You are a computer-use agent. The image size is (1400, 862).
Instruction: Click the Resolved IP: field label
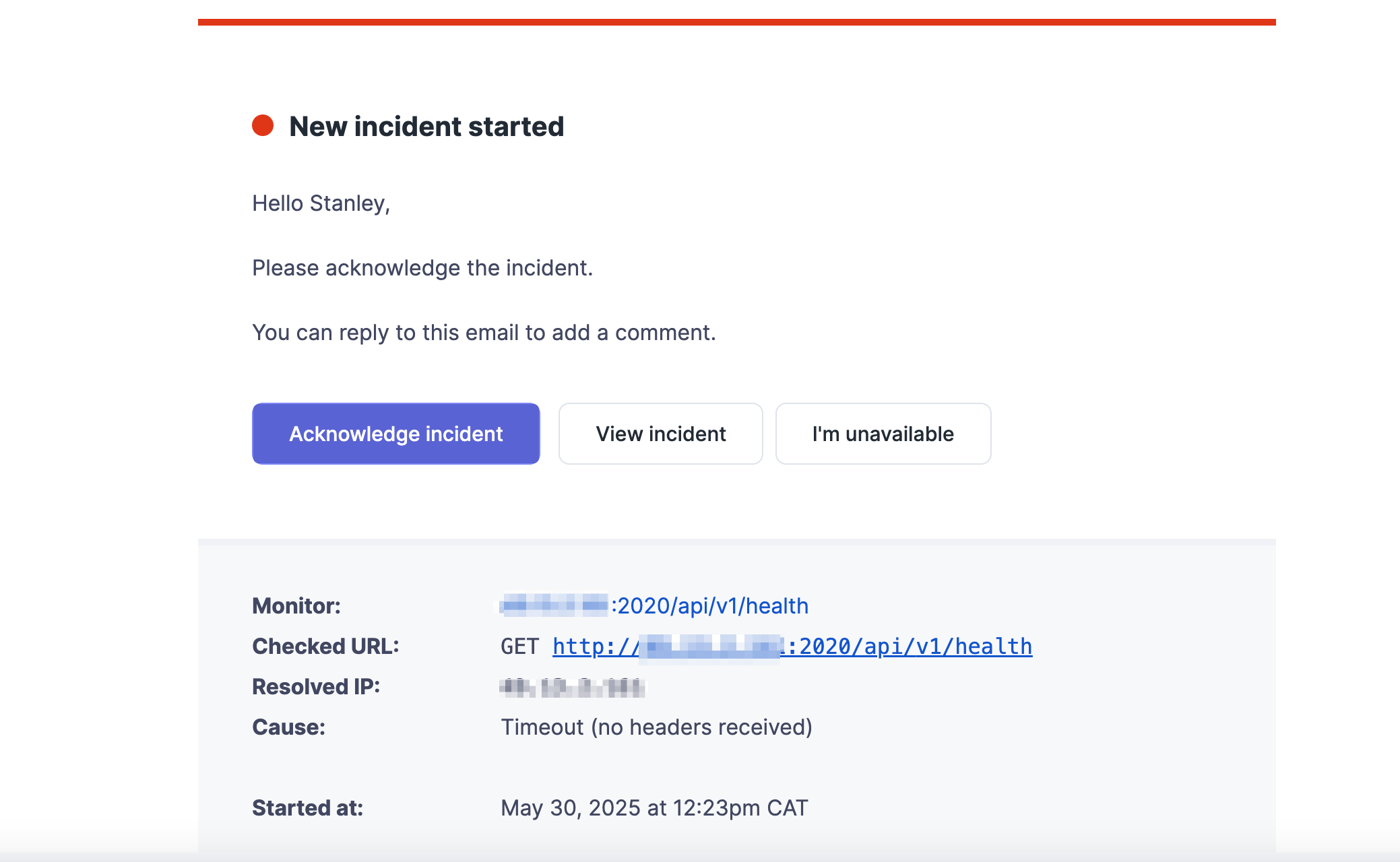[316, 687]
